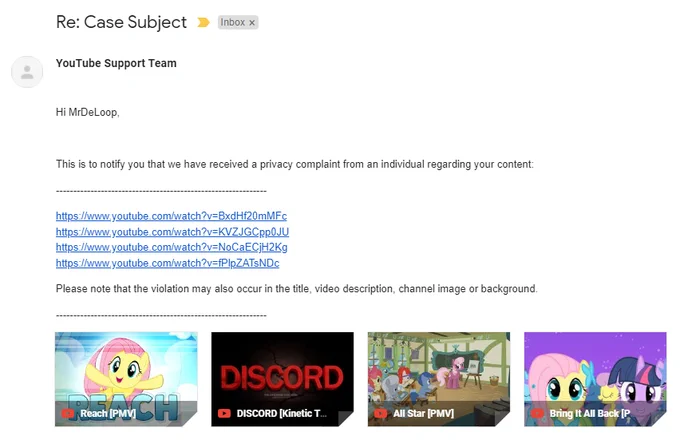Click the YouTube Support Team sender name
The image size is (680, 440).
click(x=116, y=63)
